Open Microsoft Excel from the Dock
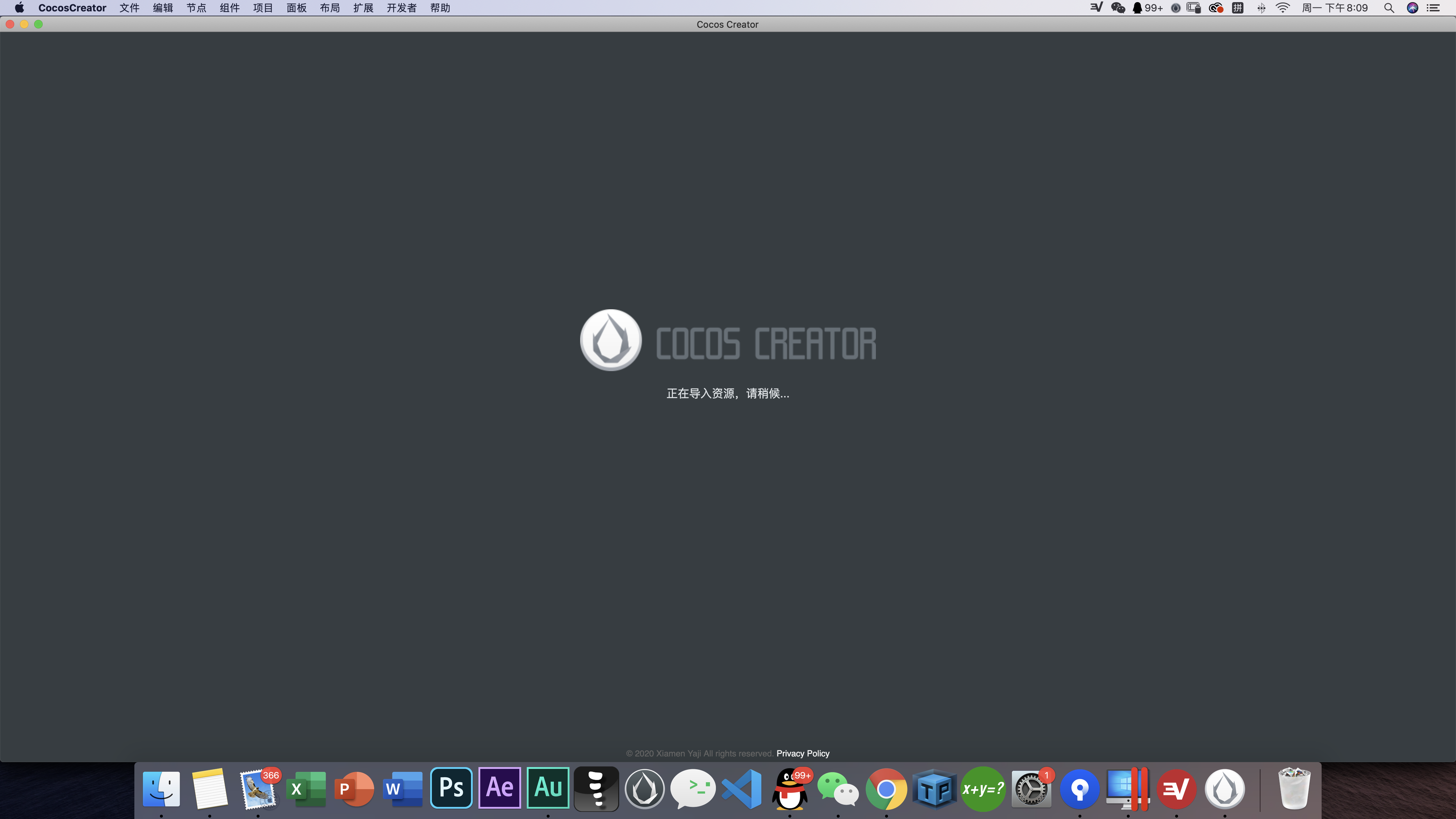This screenshot has height=819, width=1456. (306, 789)
